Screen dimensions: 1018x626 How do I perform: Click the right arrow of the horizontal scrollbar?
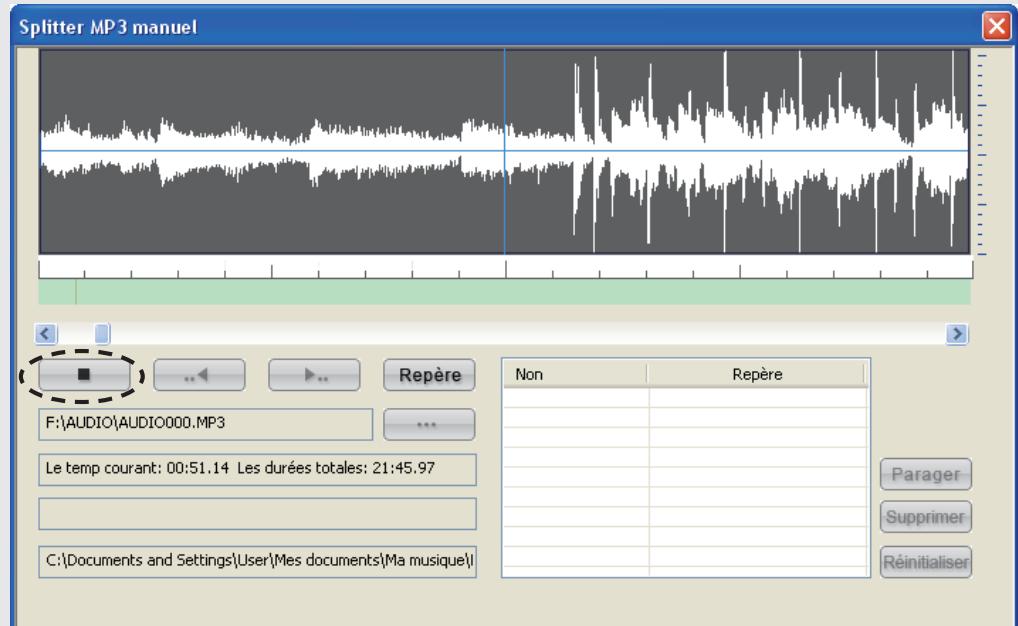[x=957, y=334]
